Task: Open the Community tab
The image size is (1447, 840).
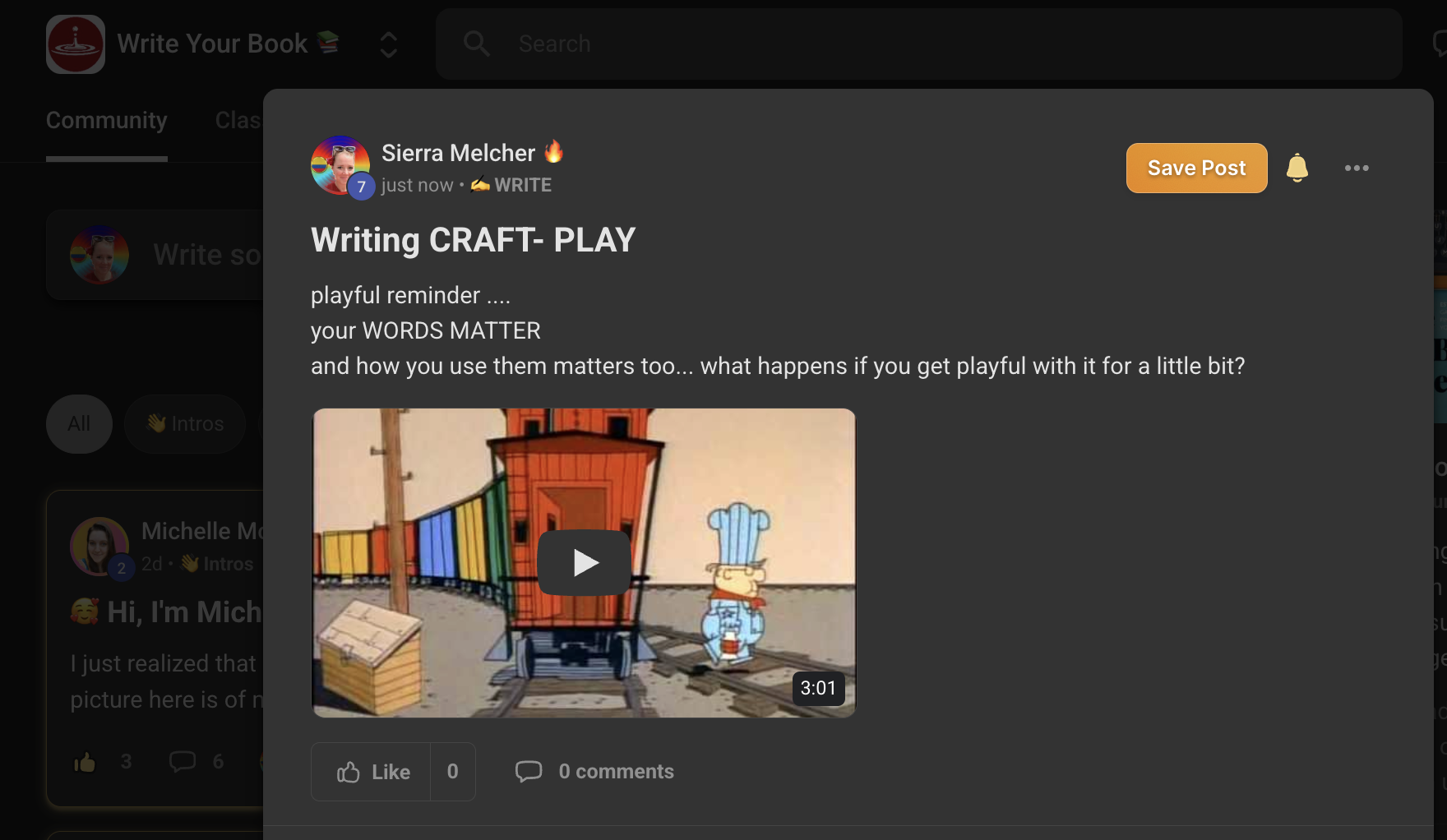Action: (x=107, y=120)
